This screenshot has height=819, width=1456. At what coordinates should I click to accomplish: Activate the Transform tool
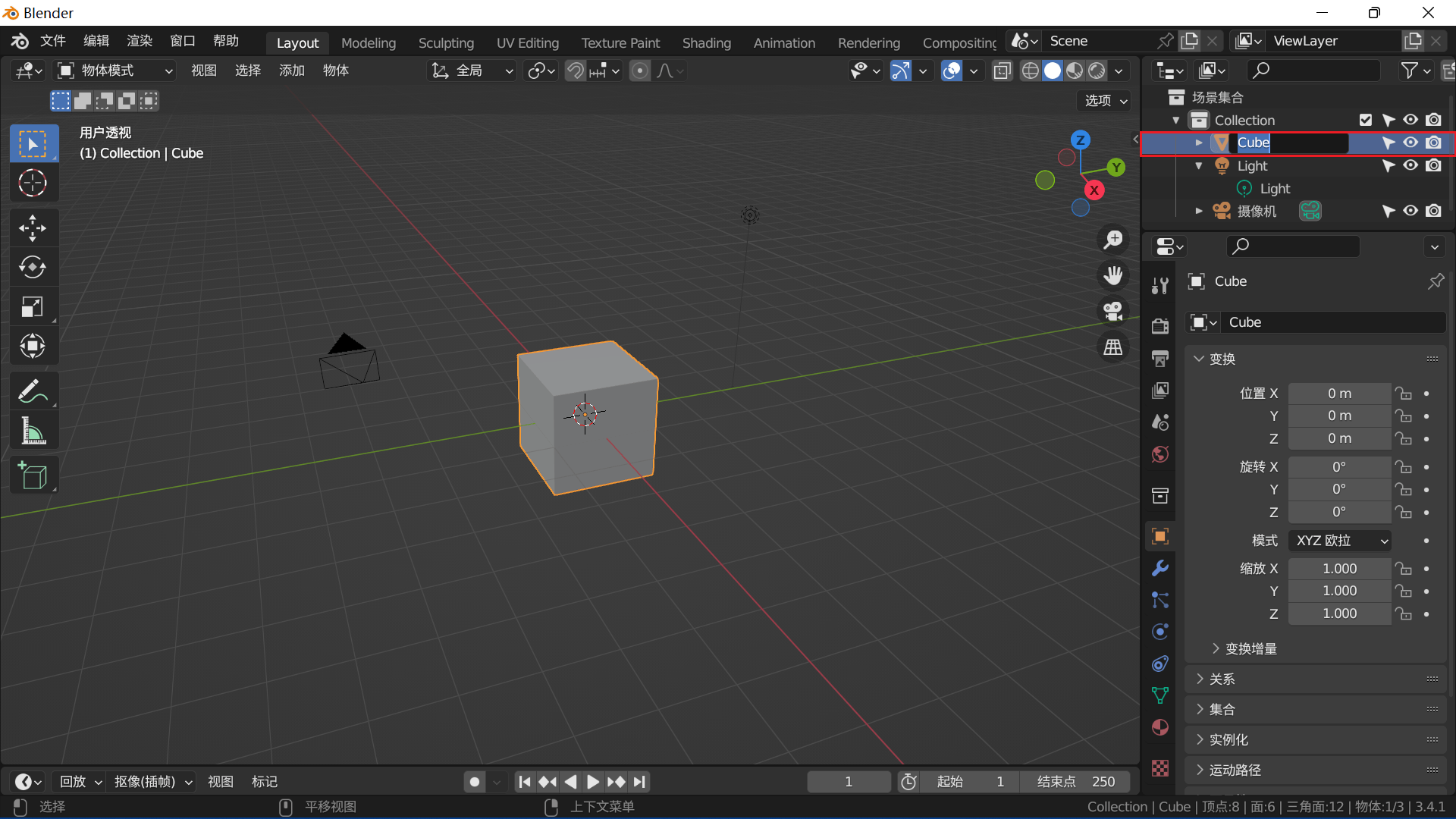33,346
